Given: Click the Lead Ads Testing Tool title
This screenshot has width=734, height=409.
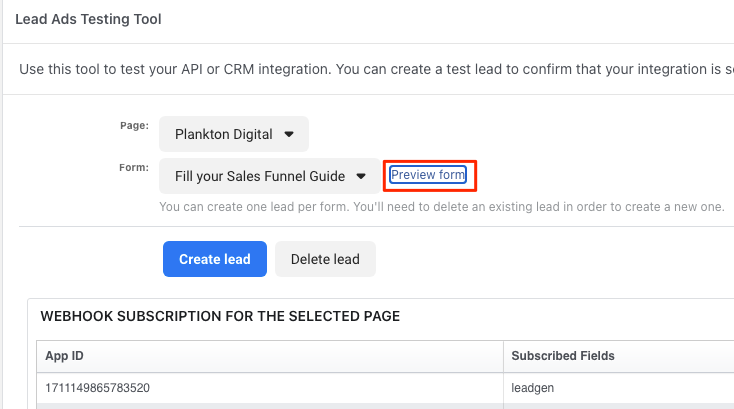Looking at the screenshot, I should click(88, 19).
